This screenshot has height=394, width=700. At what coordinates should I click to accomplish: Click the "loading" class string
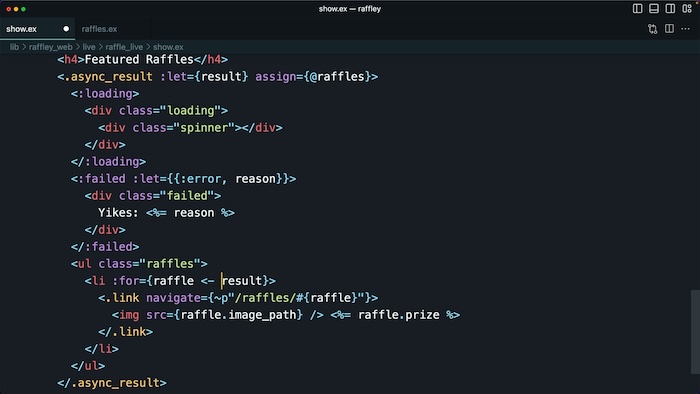(191, 111)
